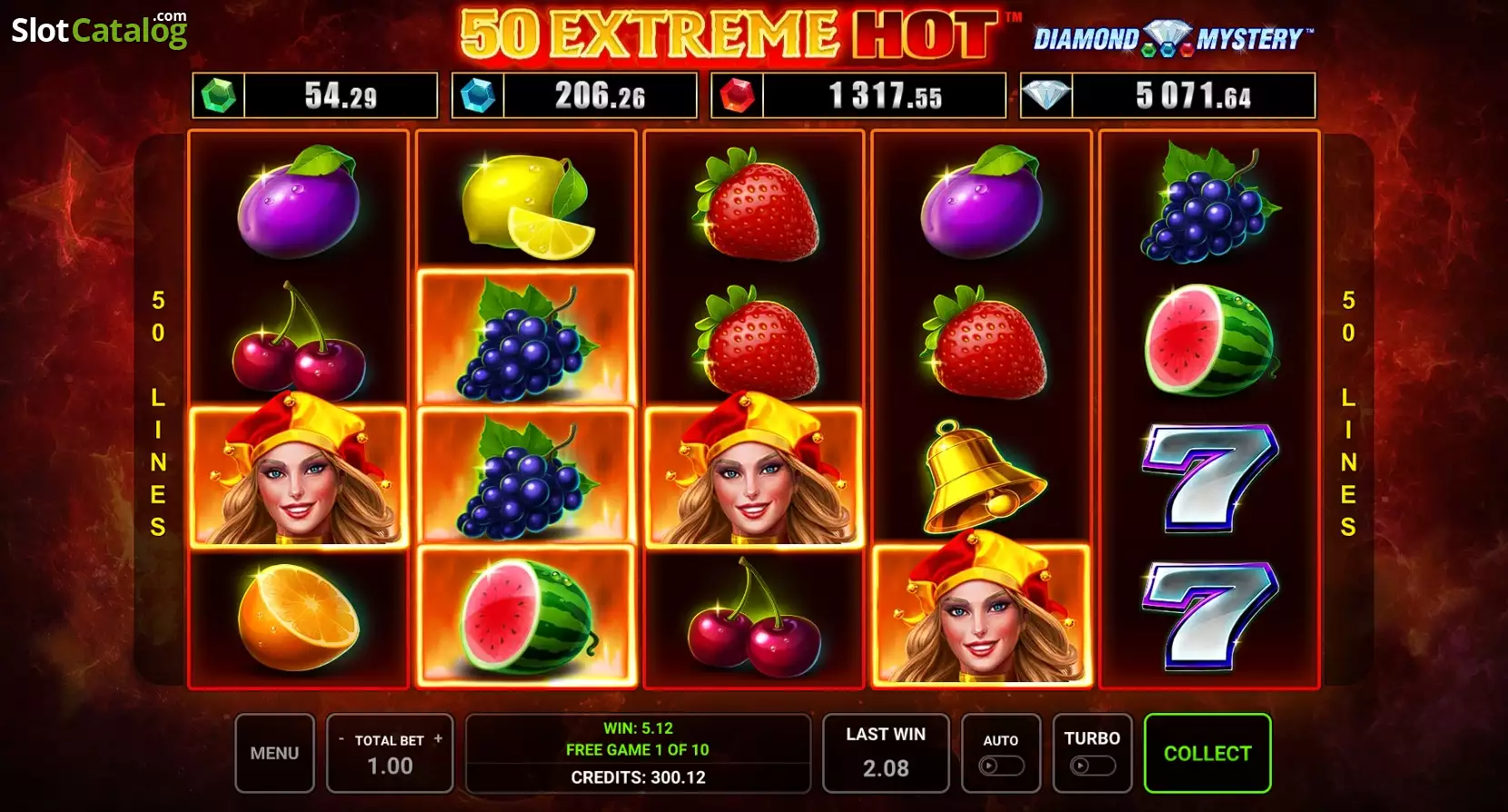Click the jester wild on fourth reel
The image size is (1508, 812).
click(981, 611)
